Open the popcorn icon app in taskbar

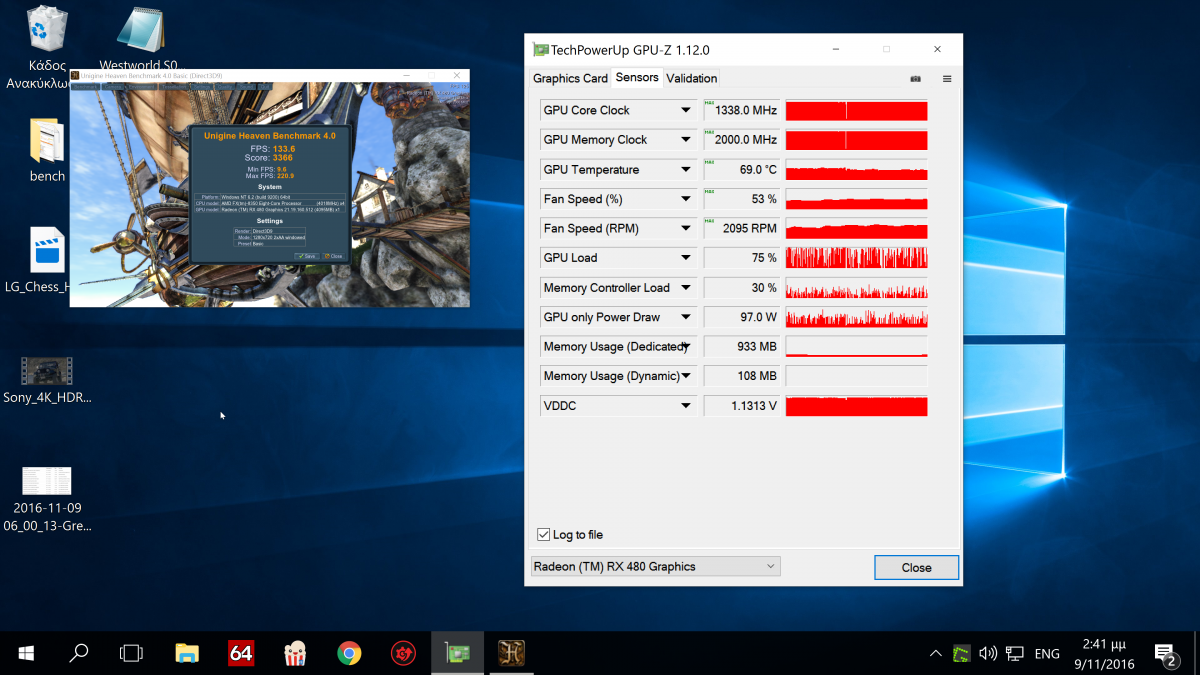(294, 653)
